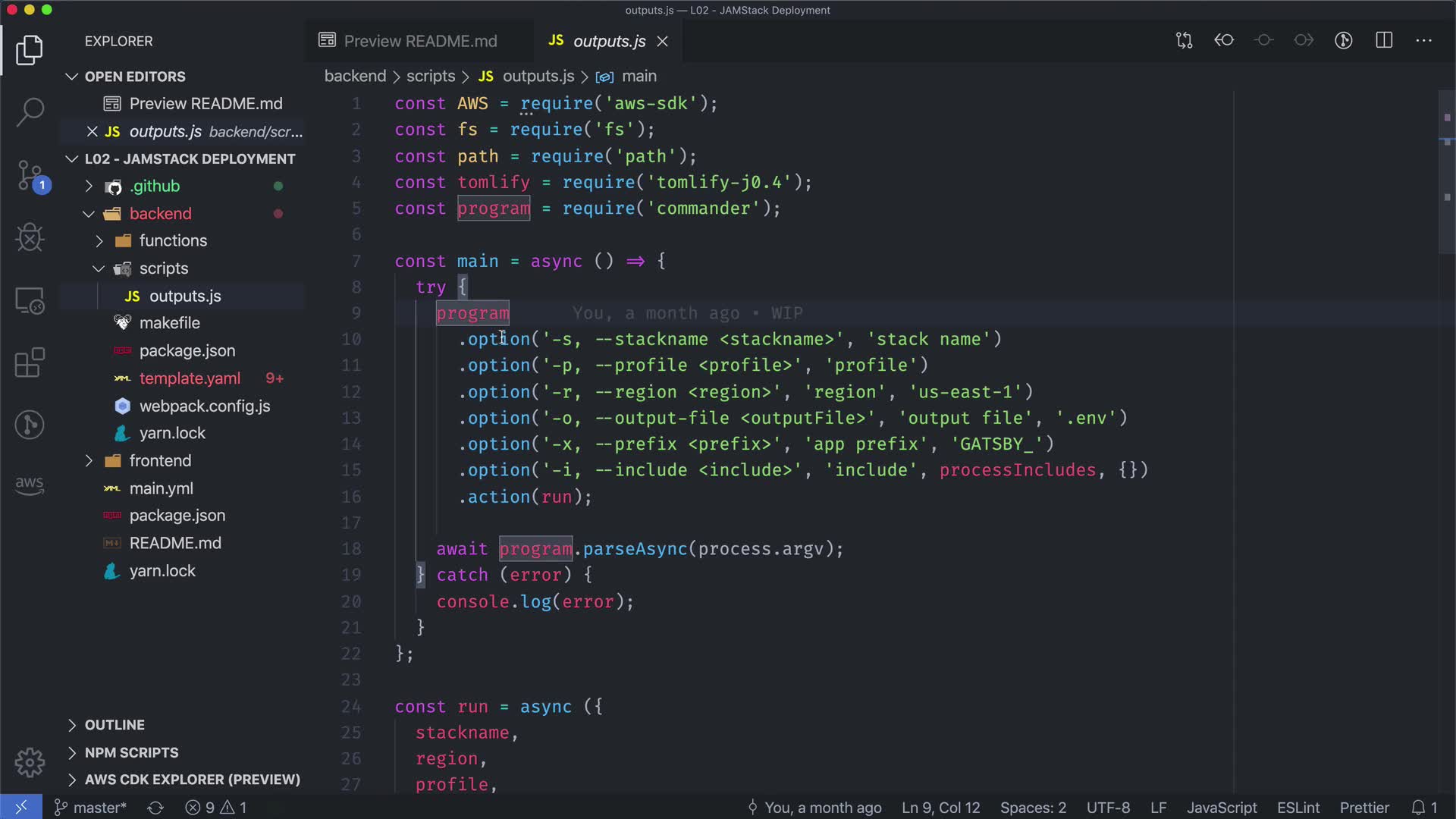Open the Extensions view
Image resolution: width=1456 pixels, height=819 pixels.
coord(30,362)
